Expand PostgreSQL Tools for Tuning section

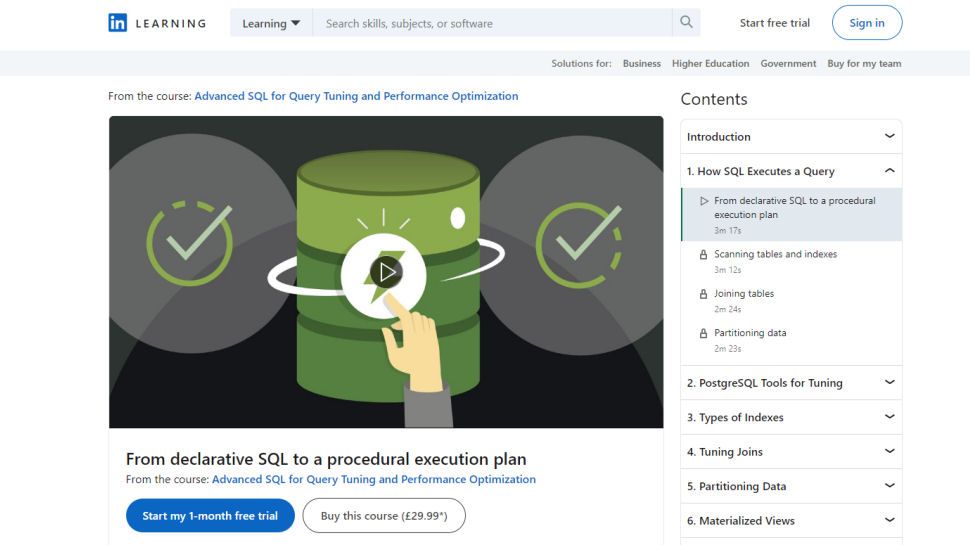tap(889, 382)
